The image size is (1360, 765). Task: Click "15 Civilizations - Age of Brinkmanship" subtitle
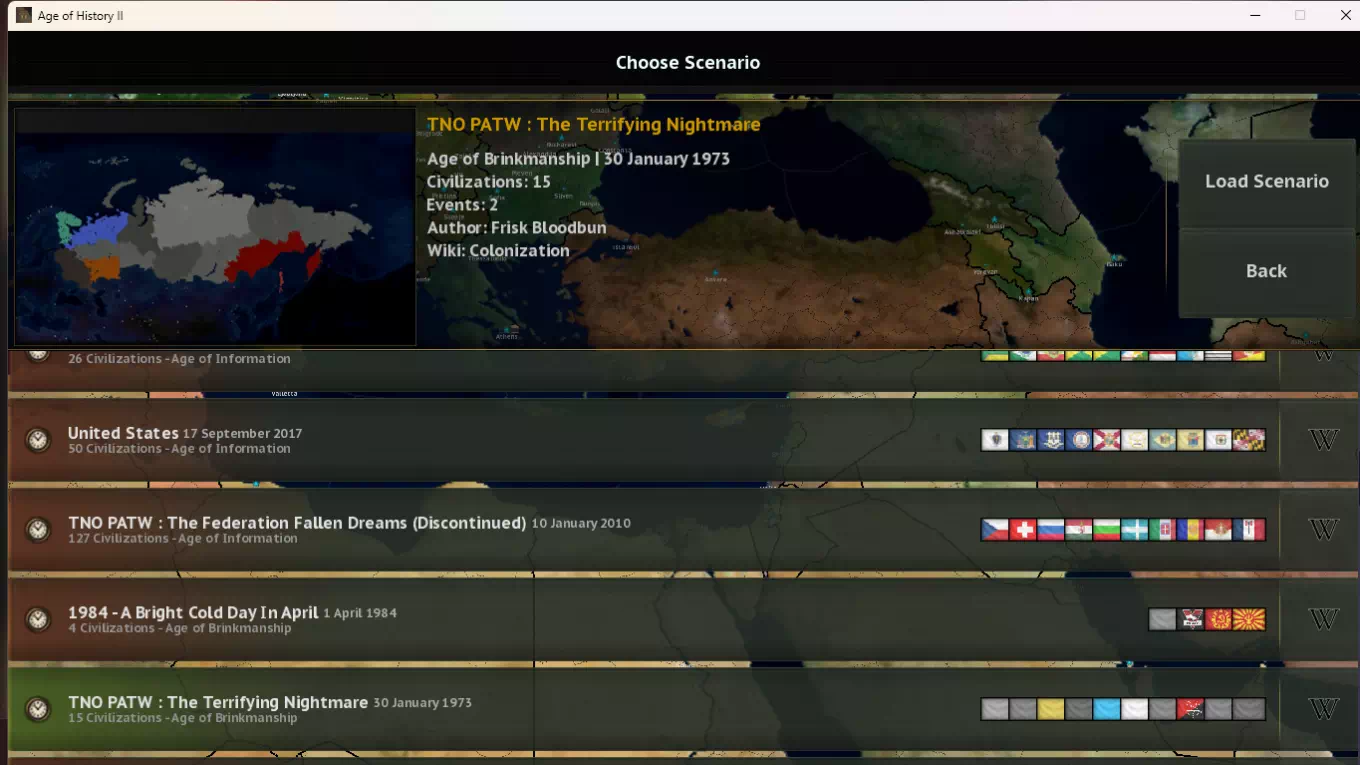click(183, 718)
